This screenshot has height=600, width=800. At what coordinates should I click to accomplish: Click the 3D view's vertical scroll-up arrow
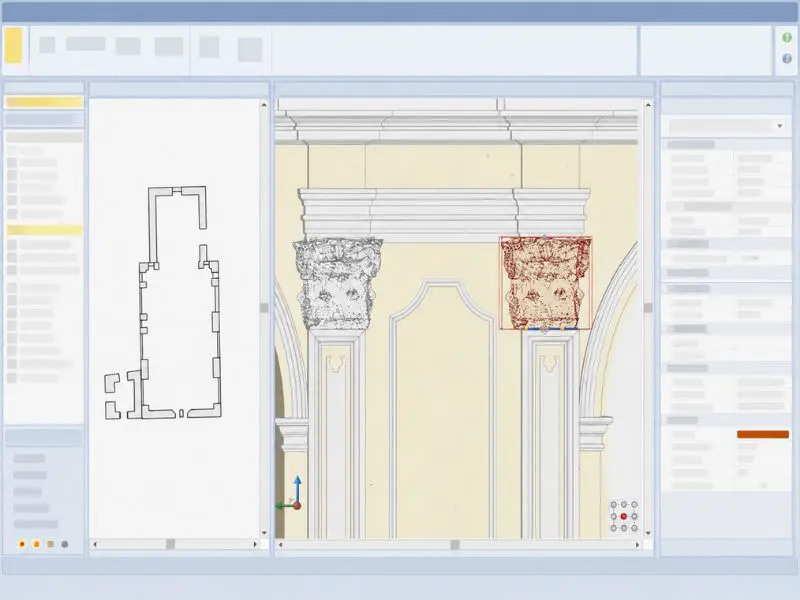click(x=648, y=105)
